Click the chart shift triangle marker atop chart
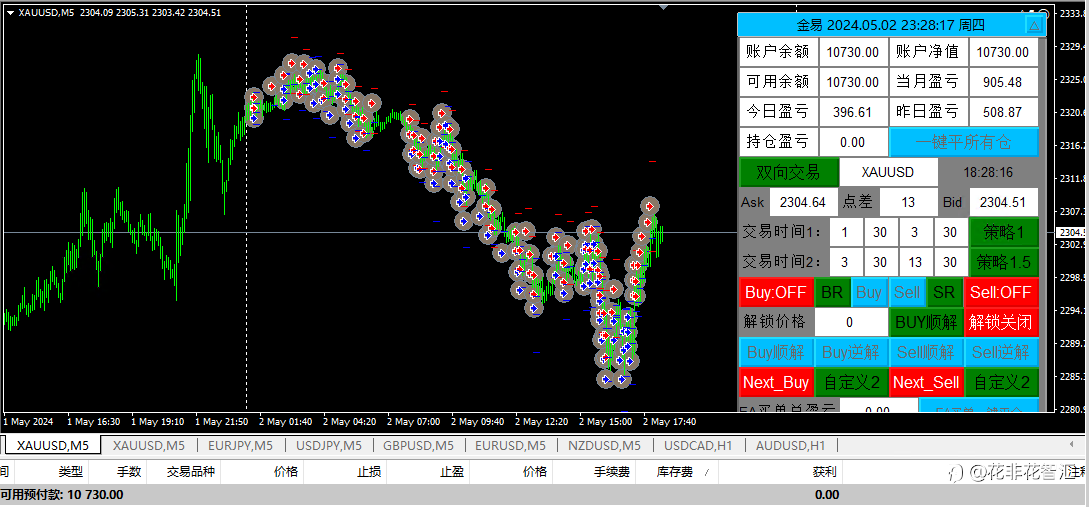Viewport: 1089px width, 507px height. (661, 5)
